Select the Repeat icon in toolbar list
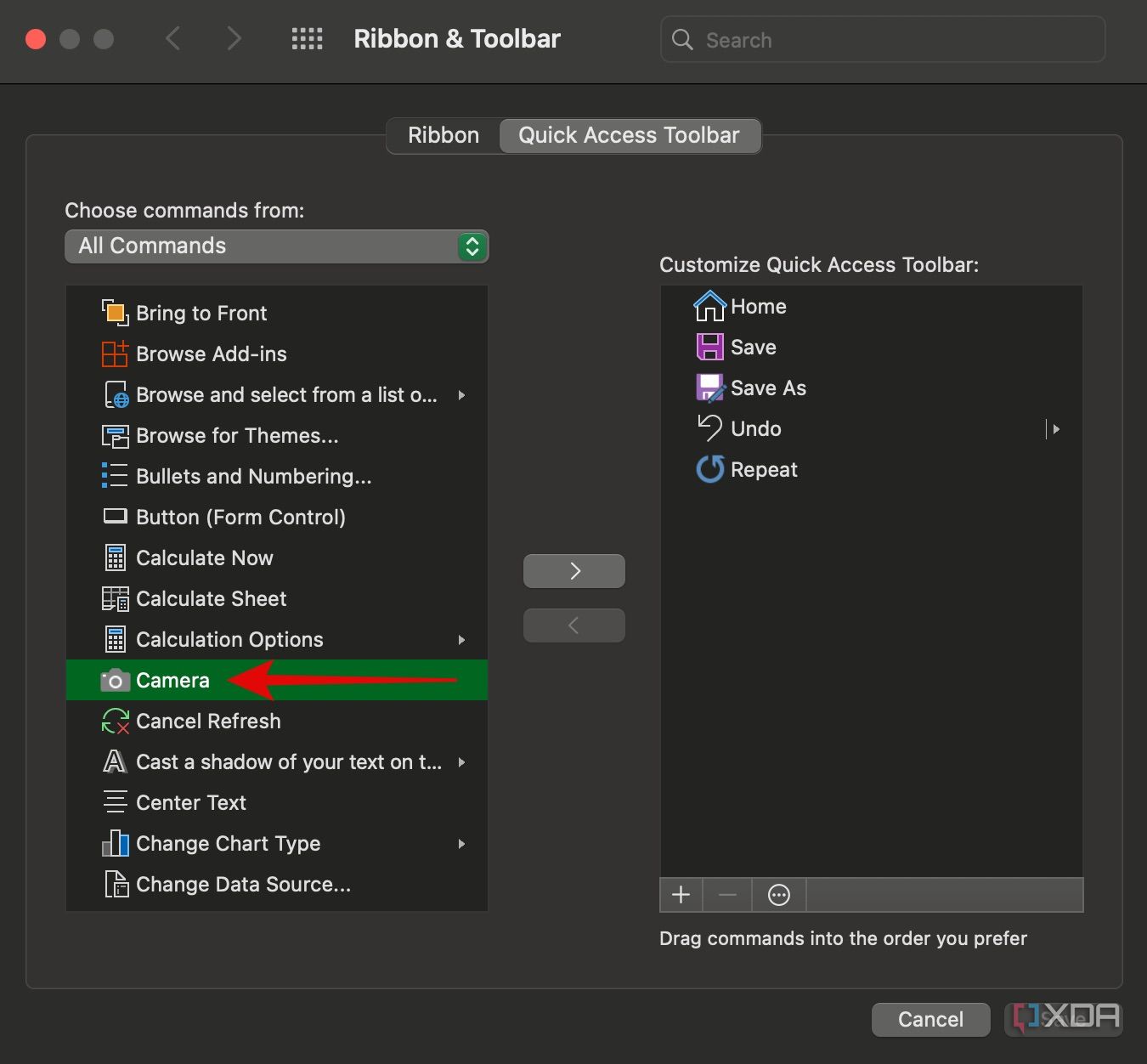Viewport: 1147px width, 1064px height. 709,469
